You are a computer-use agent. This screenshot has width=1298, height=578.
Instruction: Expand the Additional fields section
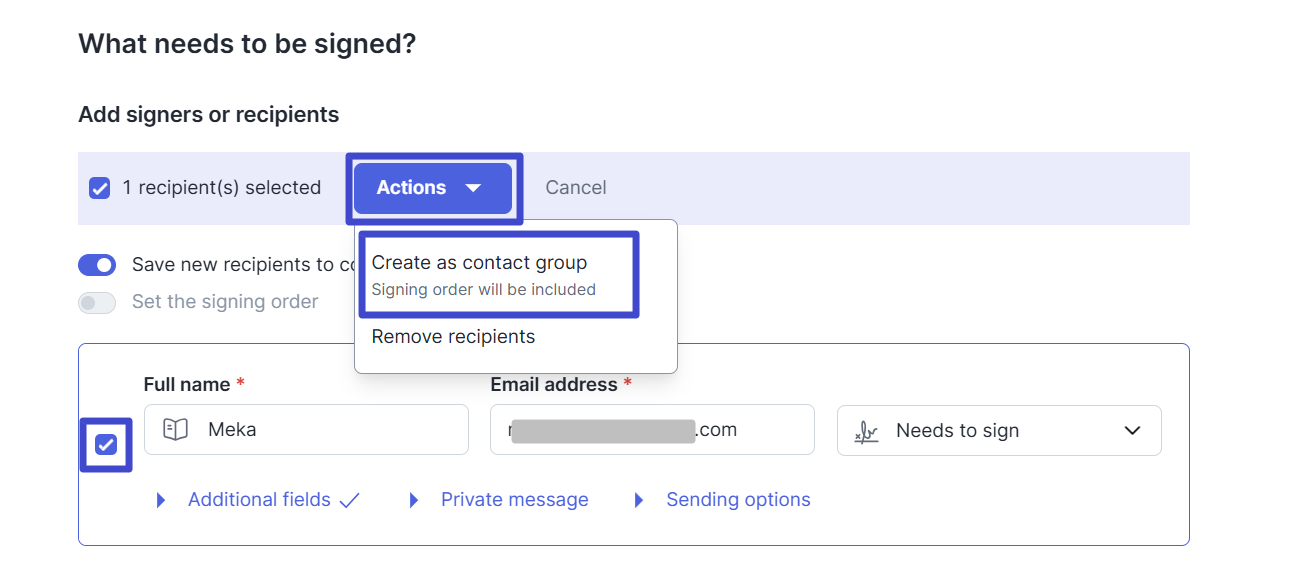[259, 500]
